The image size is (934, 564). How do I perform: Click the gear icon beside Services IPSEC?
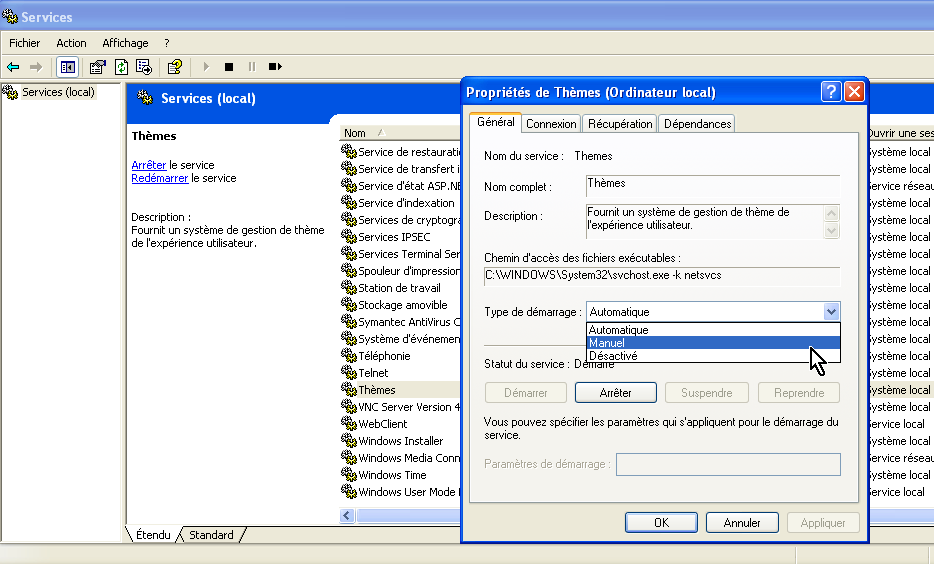coord(348,236)
